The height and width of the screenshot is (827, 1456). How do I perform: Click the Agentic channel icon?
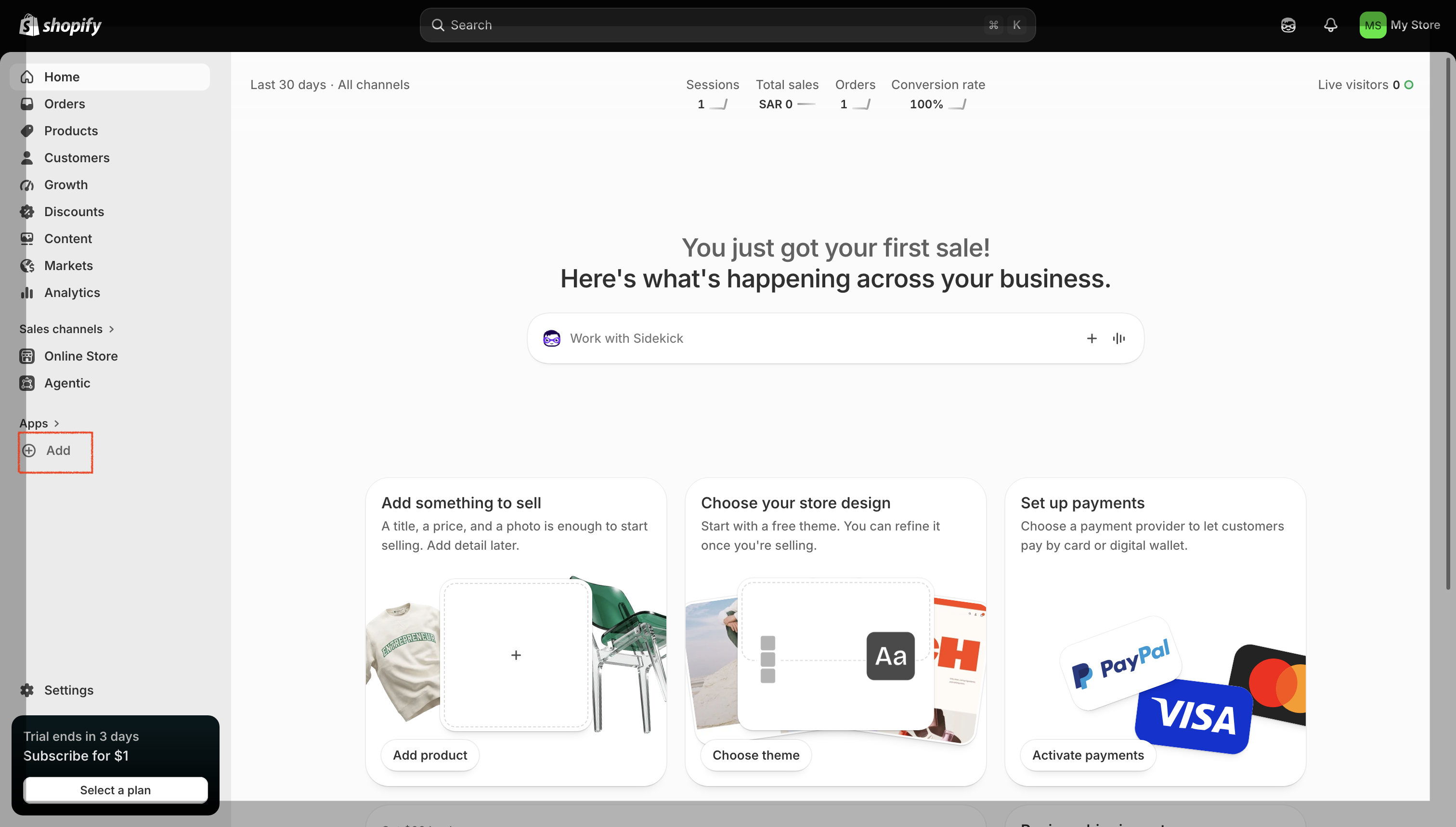[x=26, y=383]
